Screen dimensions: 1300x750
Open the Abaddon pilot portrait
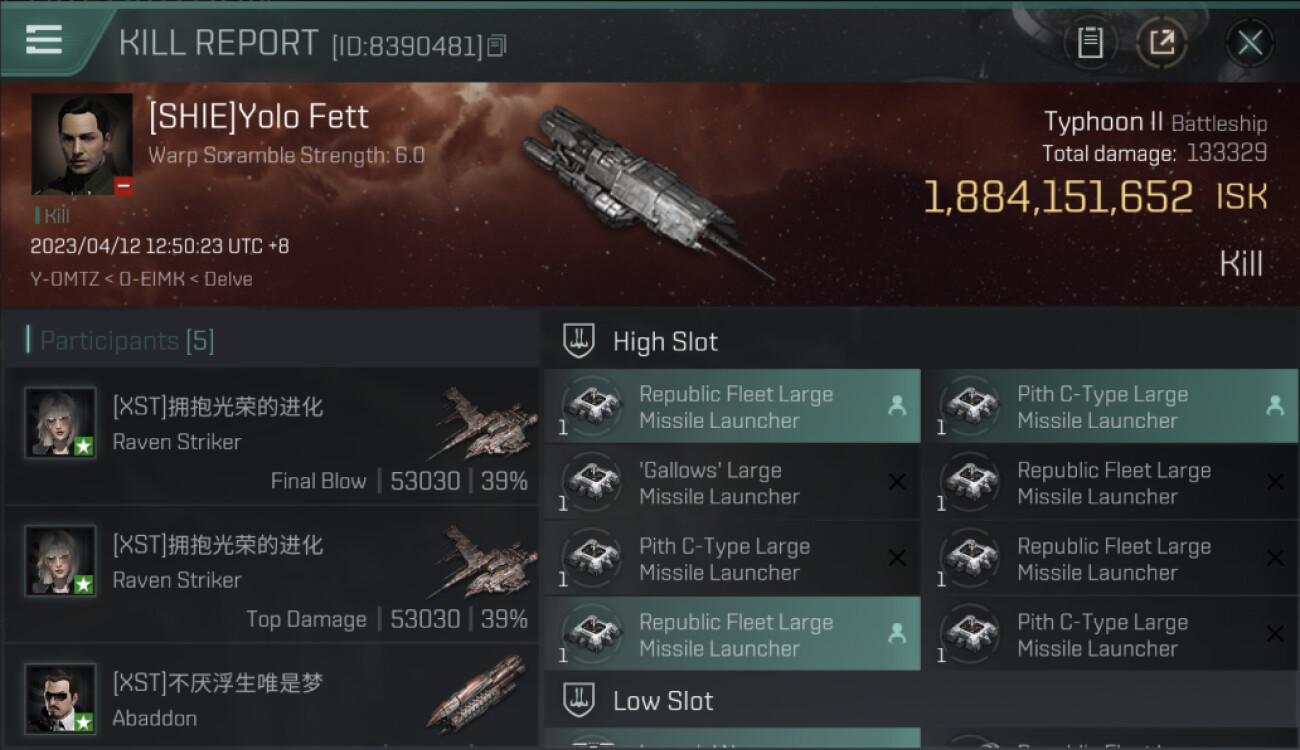61,697
